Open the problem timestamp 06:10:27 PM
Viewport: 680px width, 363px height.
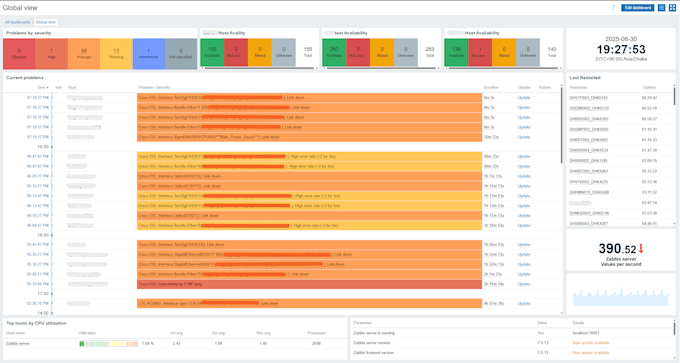(x=38, y=216)
